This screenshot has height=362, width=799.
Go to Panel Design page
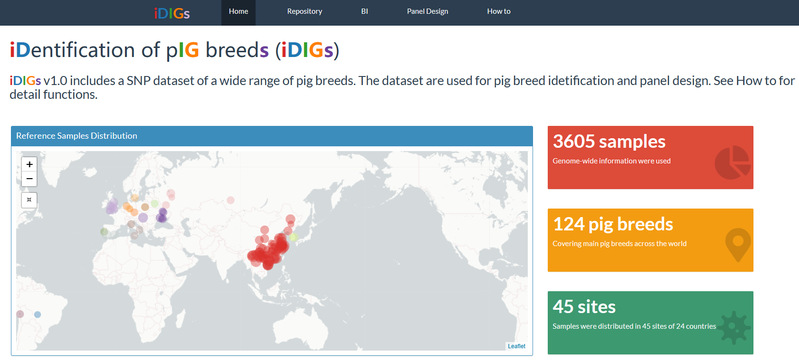point(427,12)
